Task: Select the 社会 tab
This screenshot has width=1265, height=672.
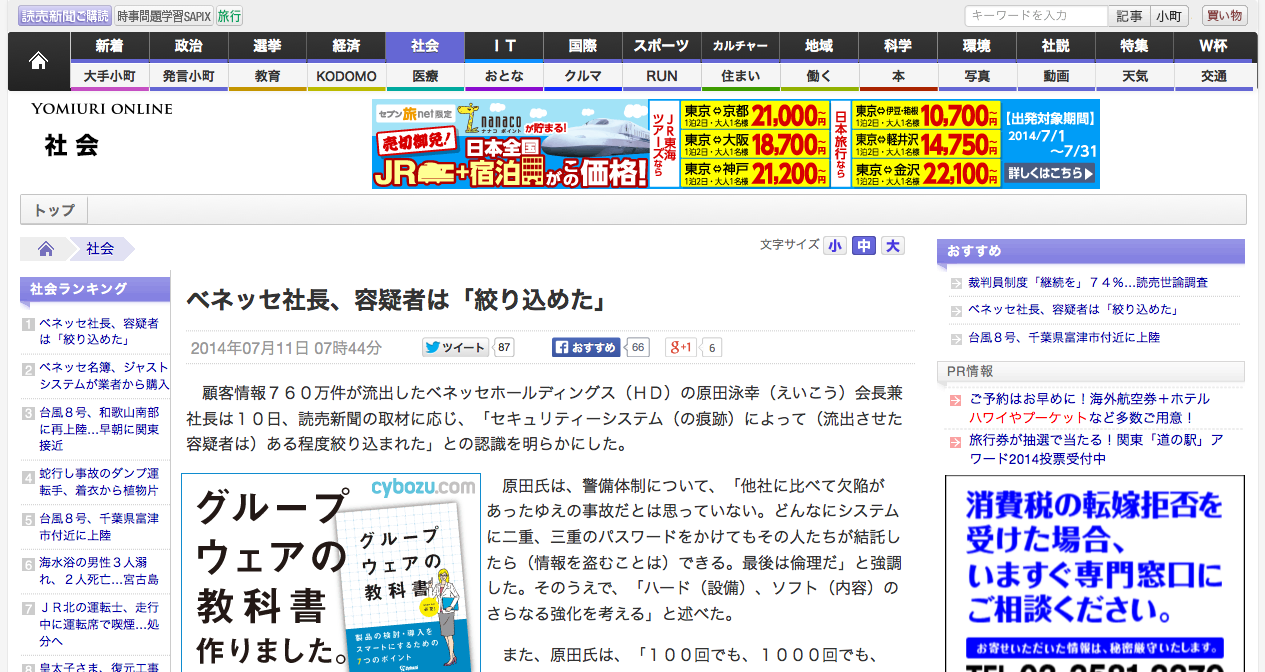Action: (425, 46)
